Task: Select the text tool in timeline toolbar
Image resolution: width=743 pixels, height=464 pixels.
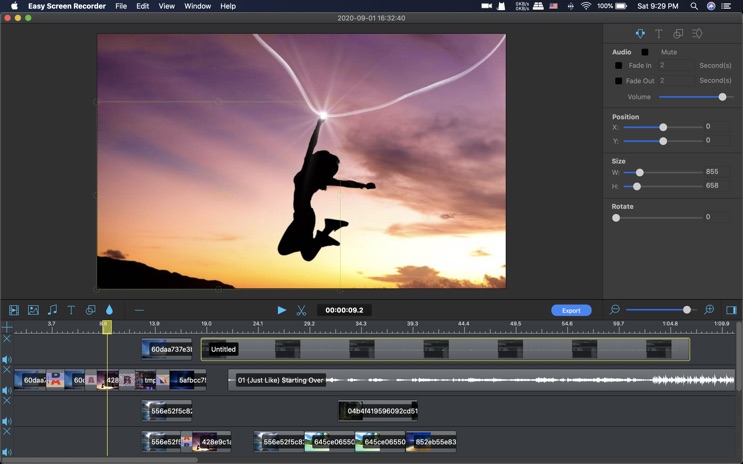Action: click(x=71, y=310)
